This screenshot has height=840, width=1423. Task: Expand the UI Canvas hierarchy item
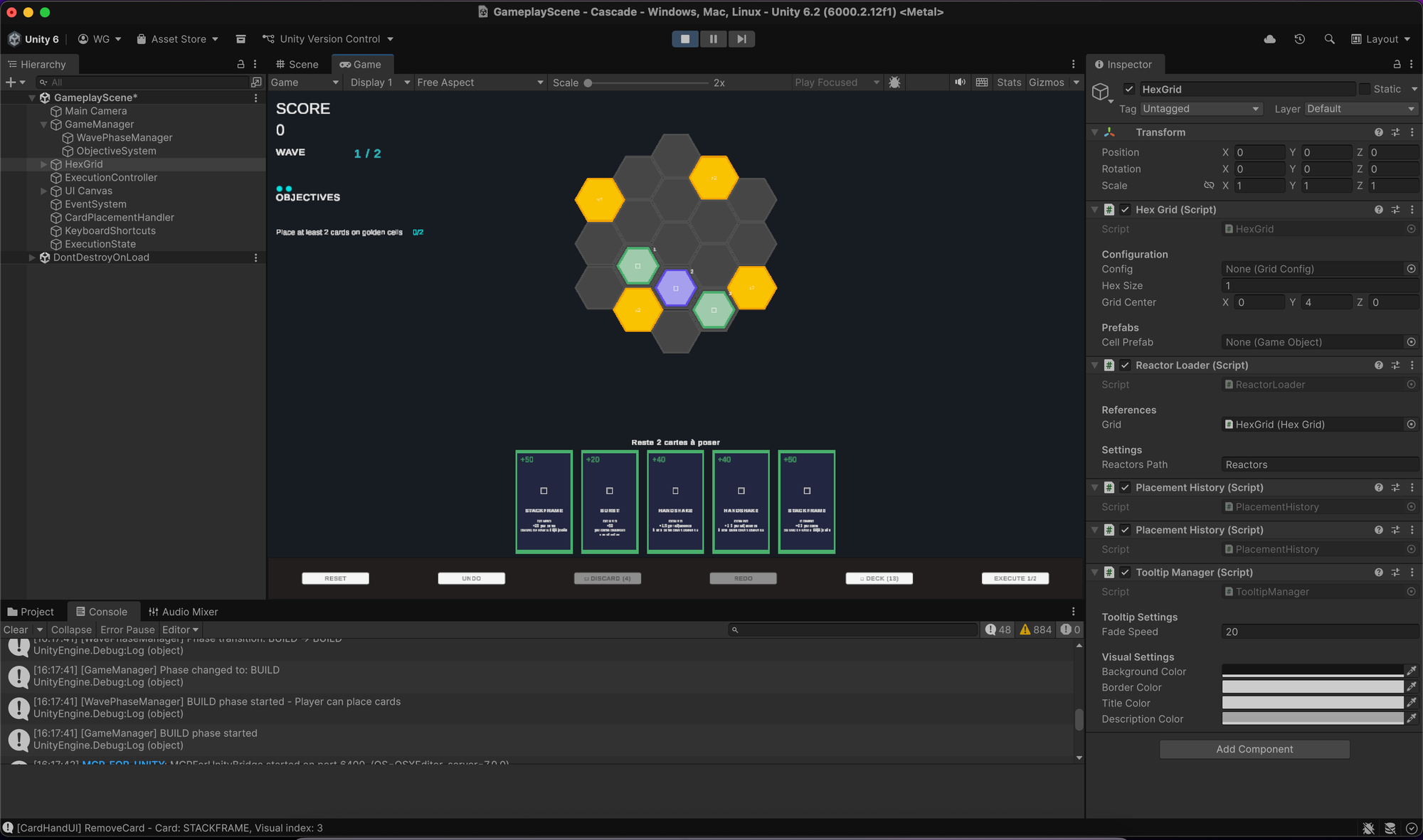pos(43,191)
